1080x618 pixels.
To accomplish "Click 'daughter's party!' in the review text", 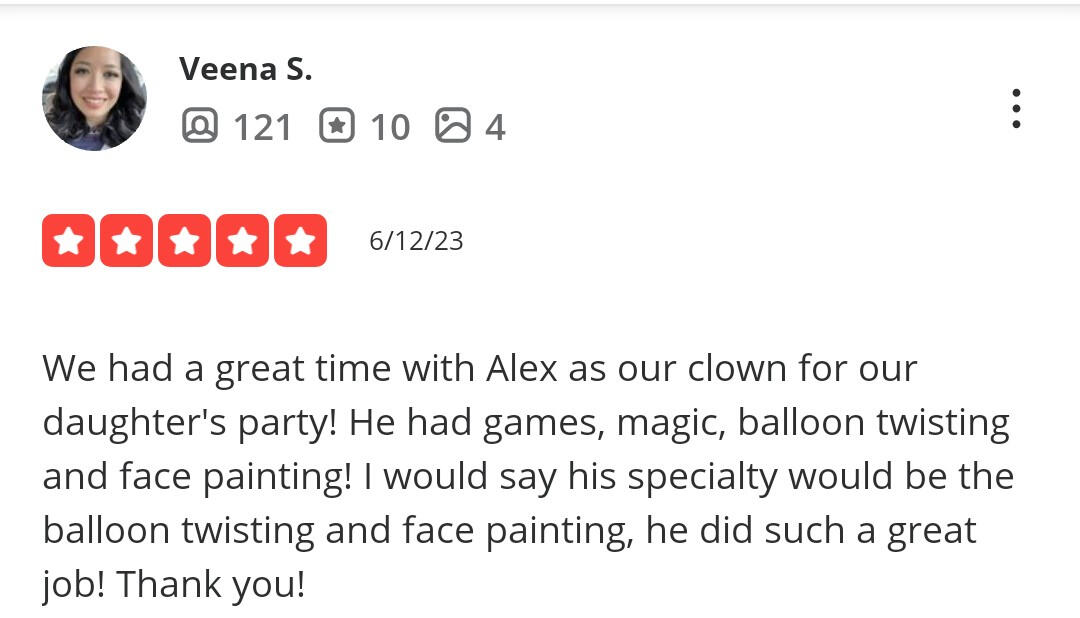I will pos(190,423).
